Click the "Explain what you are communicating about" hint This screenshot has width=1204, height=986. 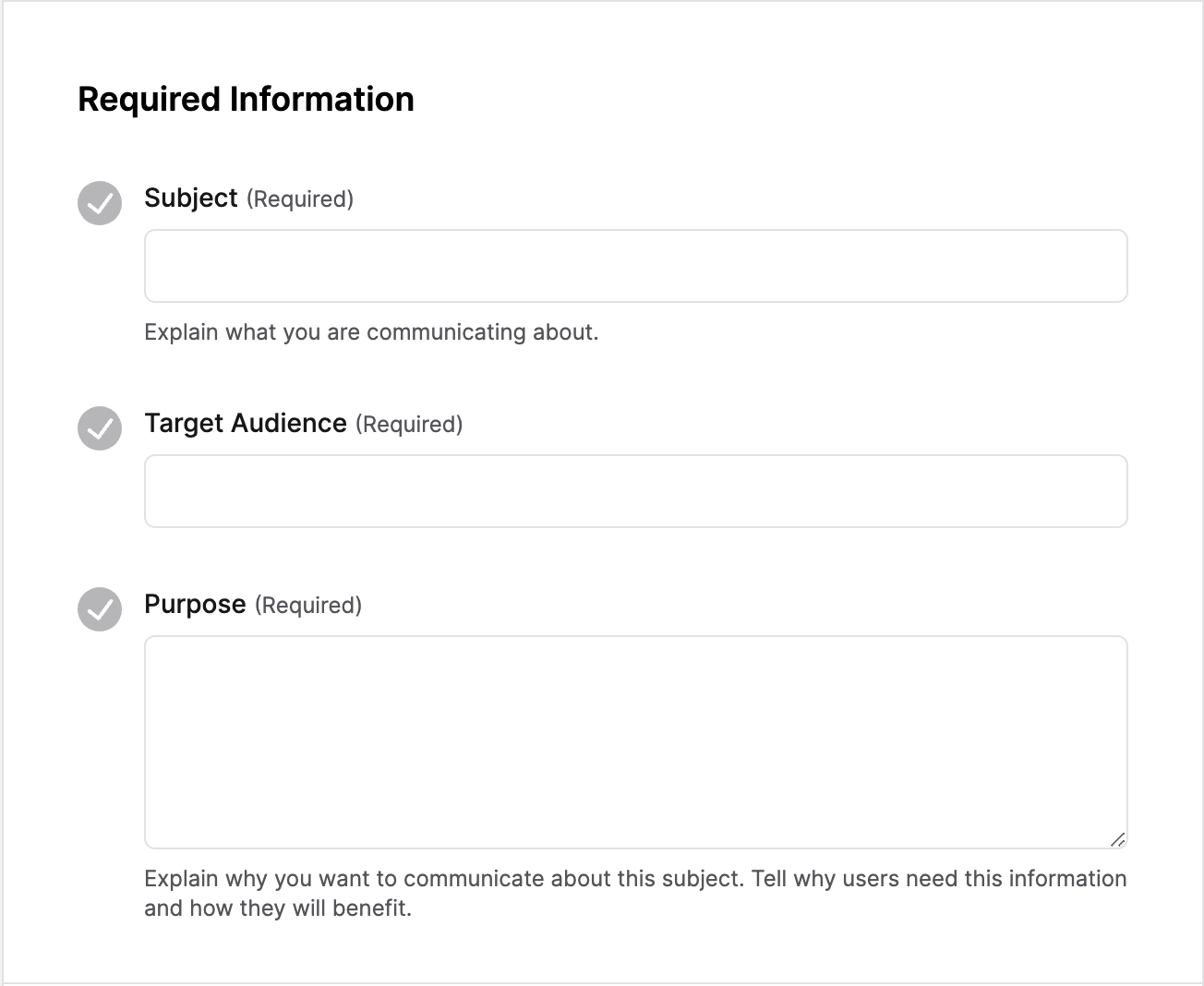point(371,332)
